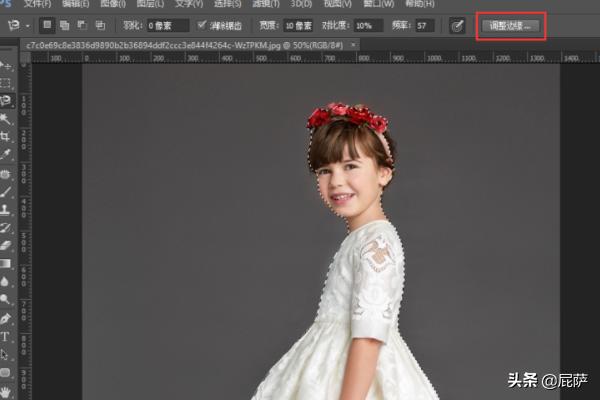The width and height of the screenshot is (600, 400).
Task: Select the Brush tool
Action: pyautogui.click(x=7, y=191)
